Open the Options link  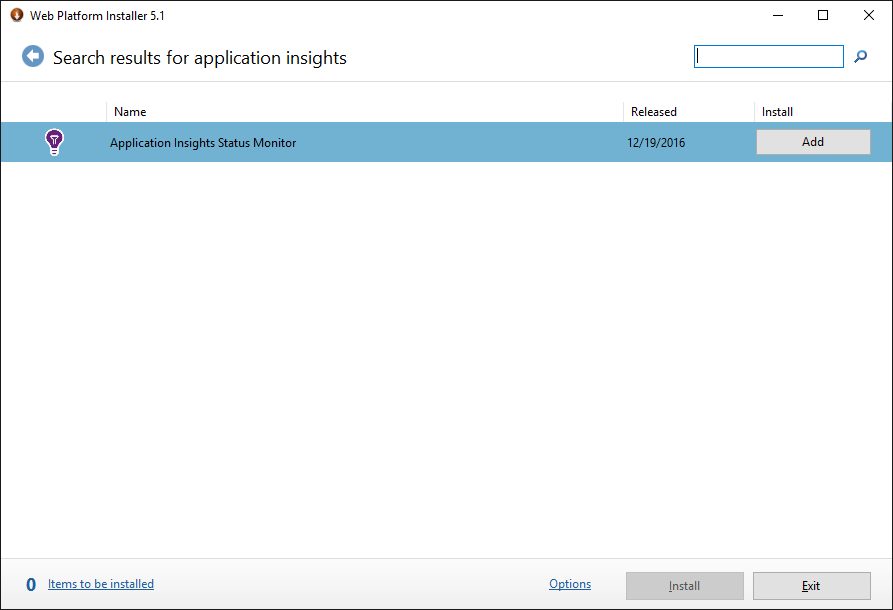coord(570,584)
